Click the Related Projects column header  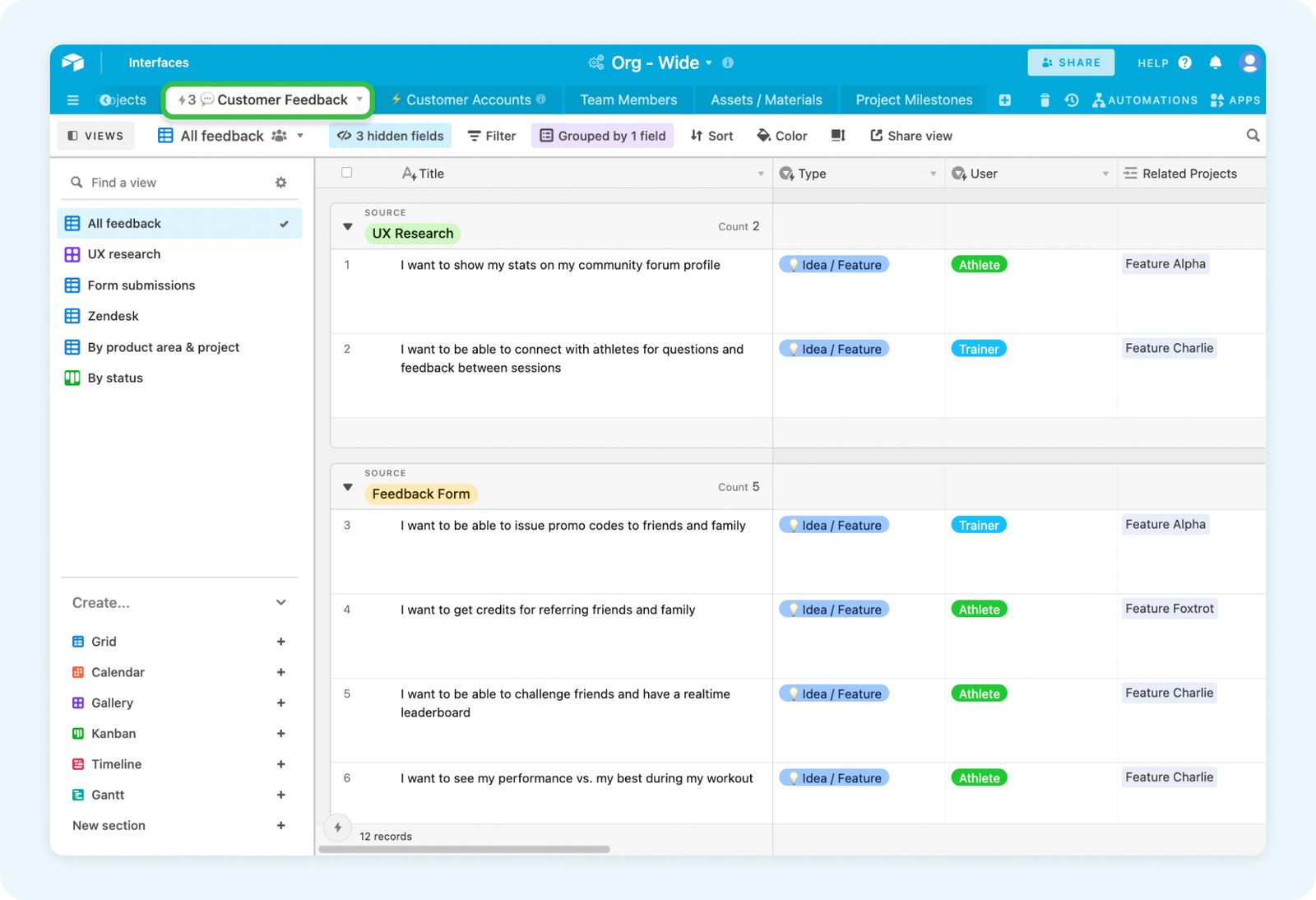[1191, 174]
